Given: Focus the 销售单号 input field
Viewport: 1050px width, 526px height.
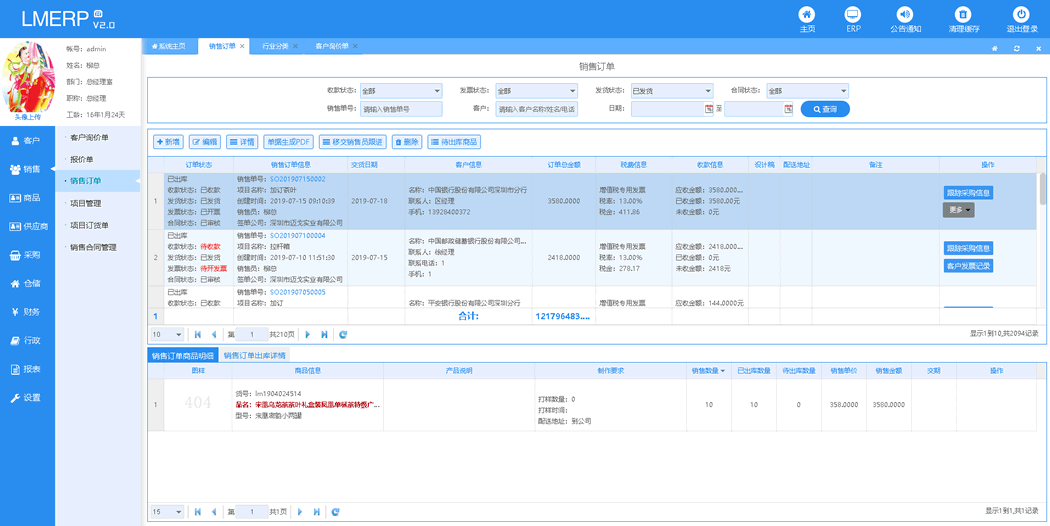Looking at the screenshot, I should (x=401, y=109).
